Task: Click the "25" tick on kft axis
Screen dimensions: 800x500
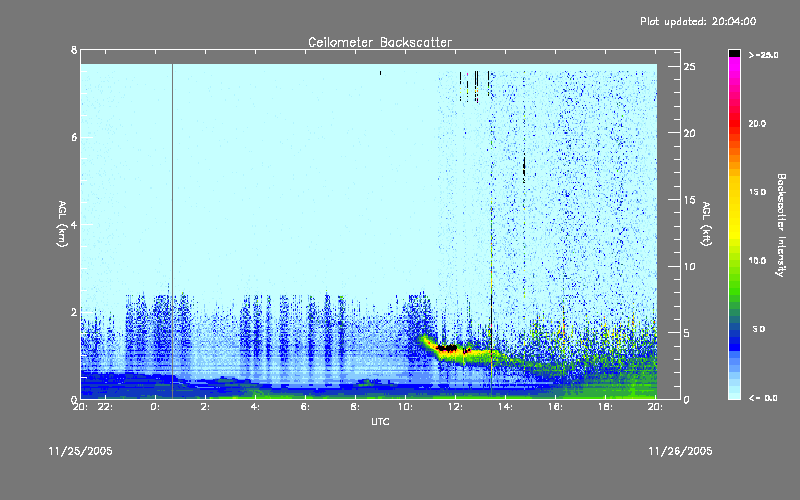Action: click(x=689, y=67)
